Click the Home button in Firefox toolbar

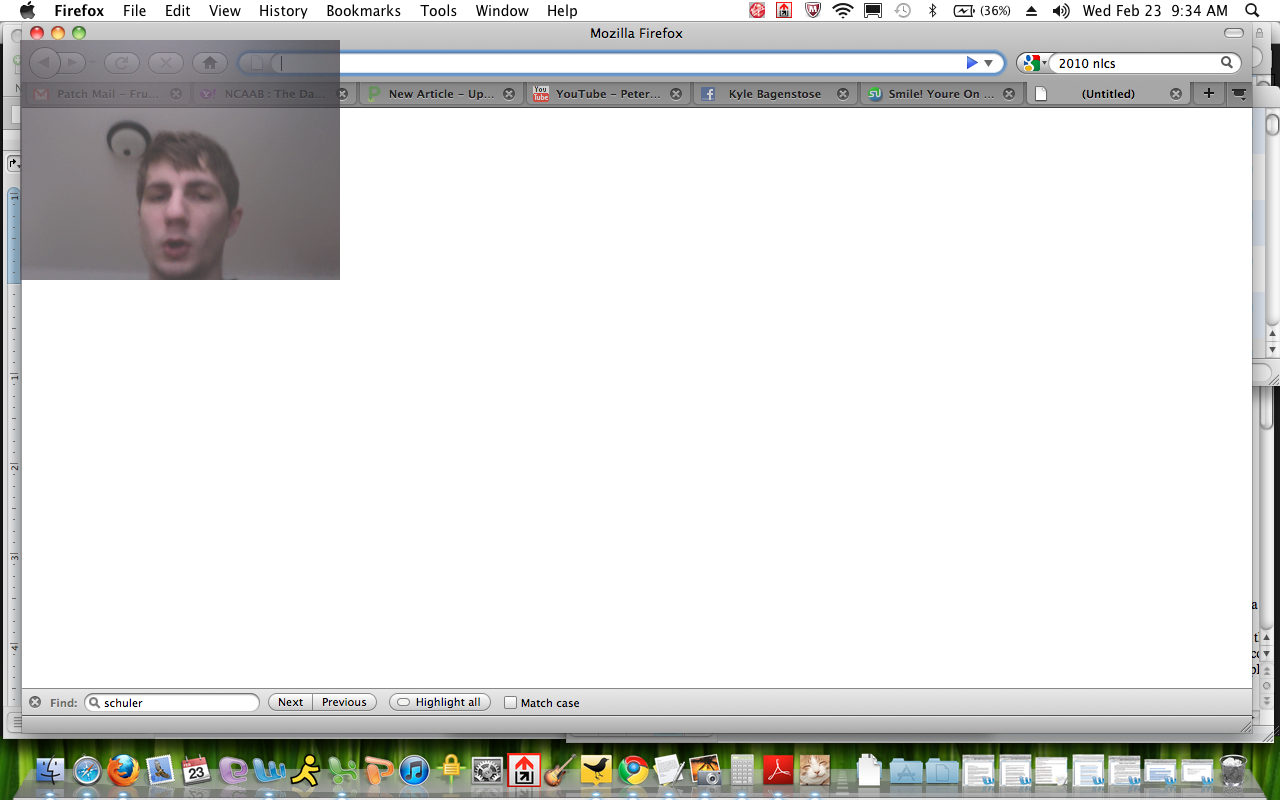(209, 63)
